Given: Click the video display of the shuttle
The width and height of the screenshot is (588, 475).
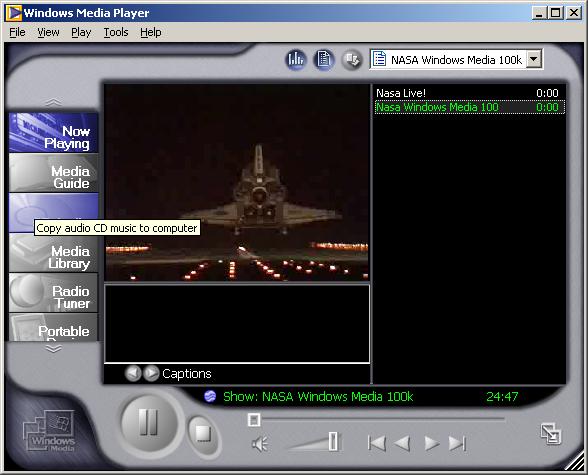Looking at the screenshot, I should (x=237, y=182).
